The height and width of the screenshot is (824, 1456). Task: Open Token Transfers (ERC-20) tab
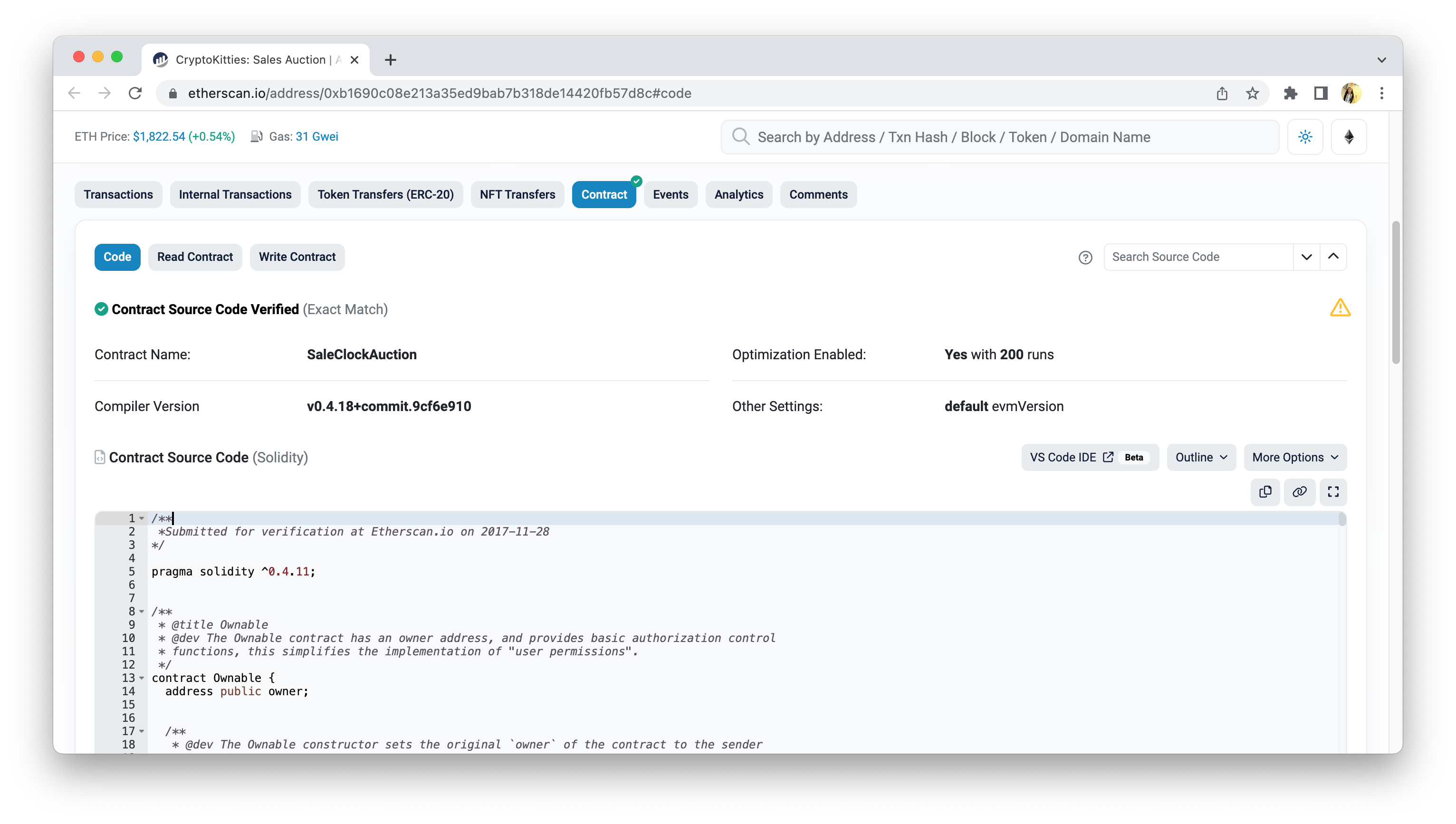[385, 195]
